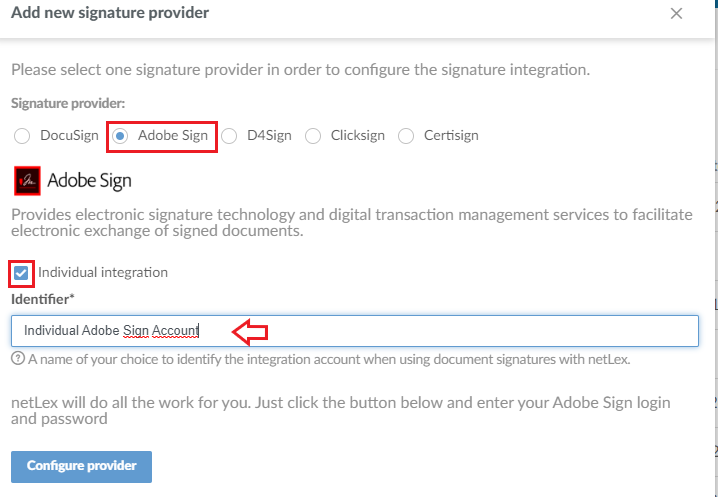The width and height of the screenshot is (718, 497).
Task: Click the Adobe Sign logo icon
Action: click(x=27, y=181)
